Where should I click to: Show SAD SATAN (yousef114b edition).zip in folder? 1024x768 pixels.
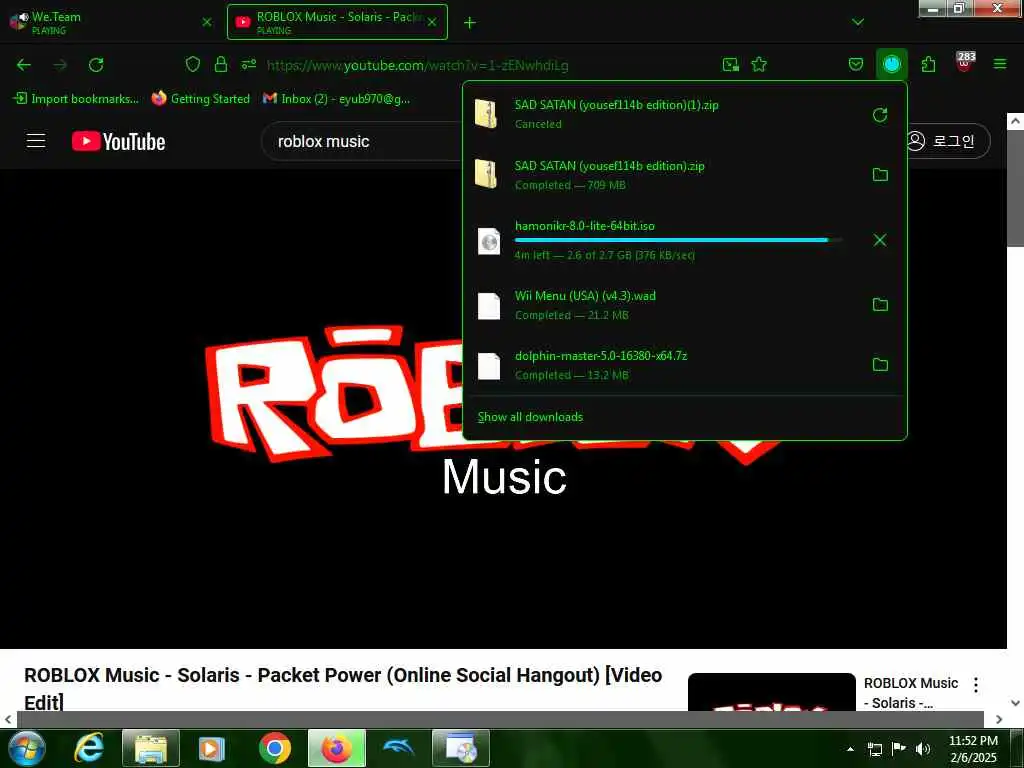[x=880, y=174]
